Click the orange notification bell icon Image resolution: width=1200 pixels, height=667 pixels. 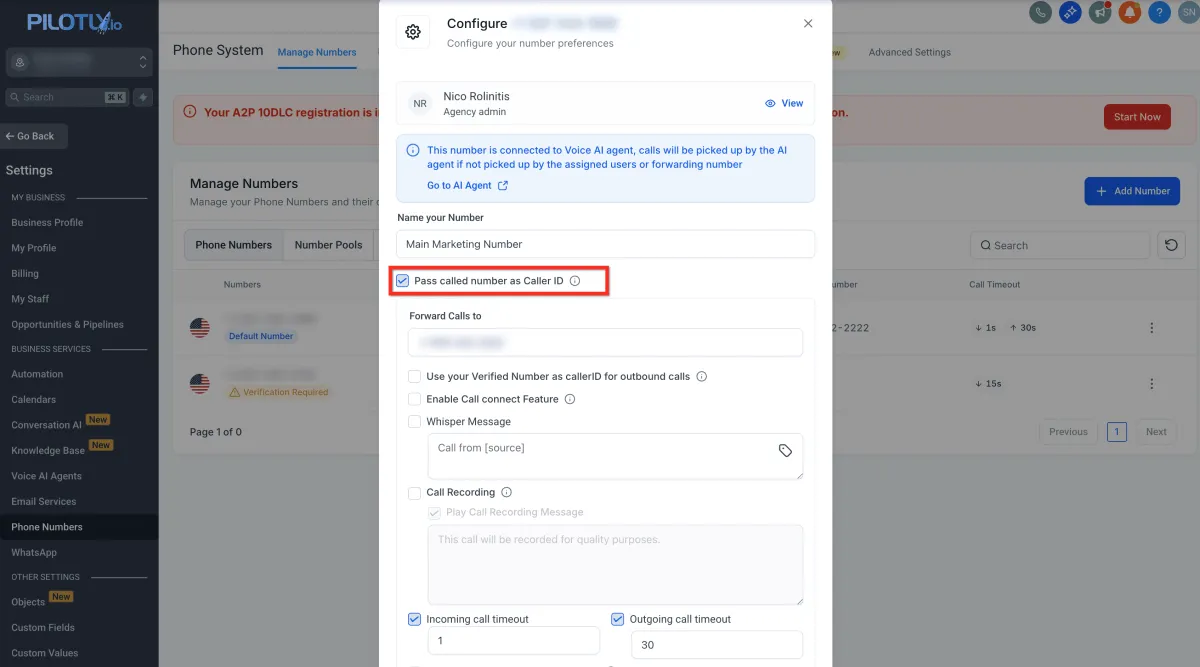[1130, 13]
